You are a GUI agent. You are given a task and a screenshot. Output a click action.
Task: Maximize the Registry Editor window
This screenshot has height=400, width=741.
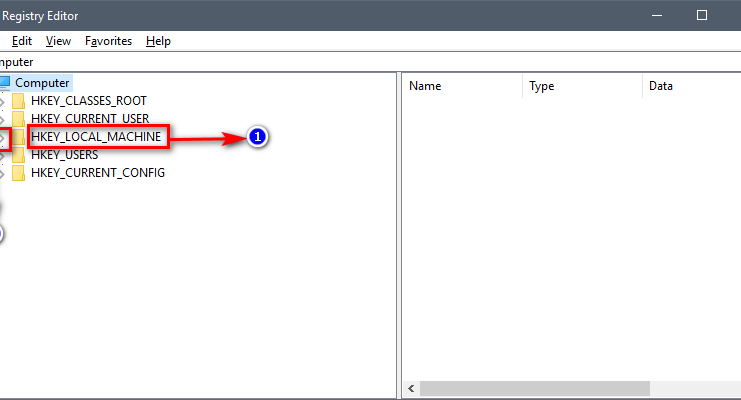click(702, 16)
